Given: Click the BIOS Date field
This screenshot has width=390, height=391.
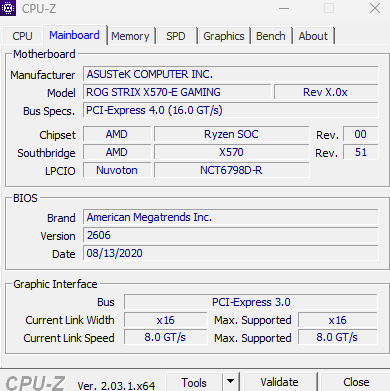Looking at the screenshot, I should coord(231,253).
